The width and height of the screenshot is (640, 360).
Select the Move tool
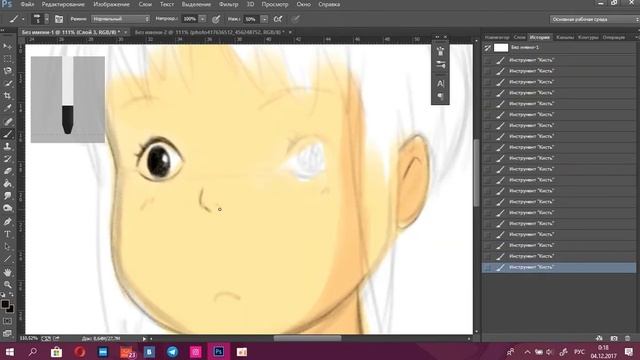point(7,47)
